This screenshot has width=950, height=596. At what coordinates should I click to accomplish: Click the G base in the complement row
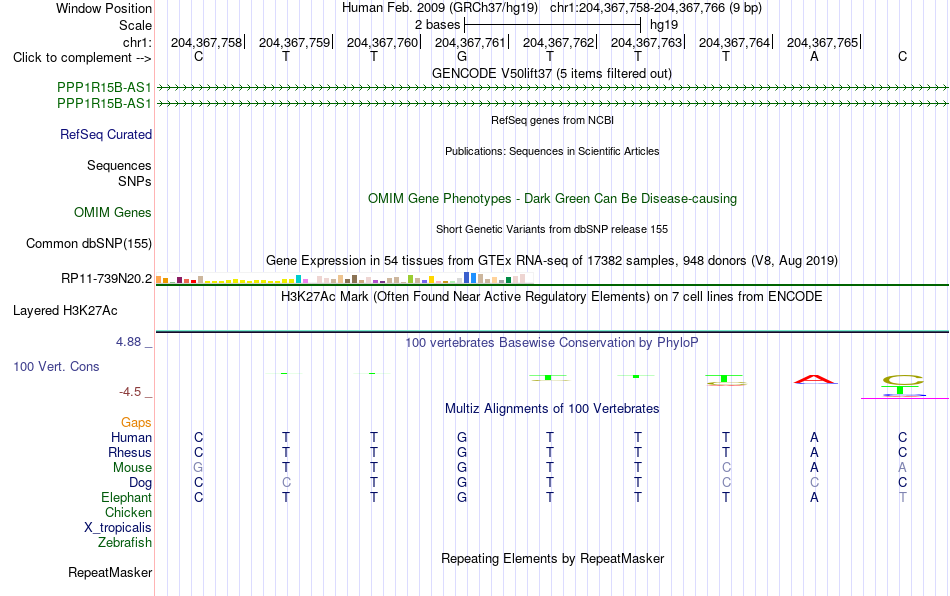(462, 57)
